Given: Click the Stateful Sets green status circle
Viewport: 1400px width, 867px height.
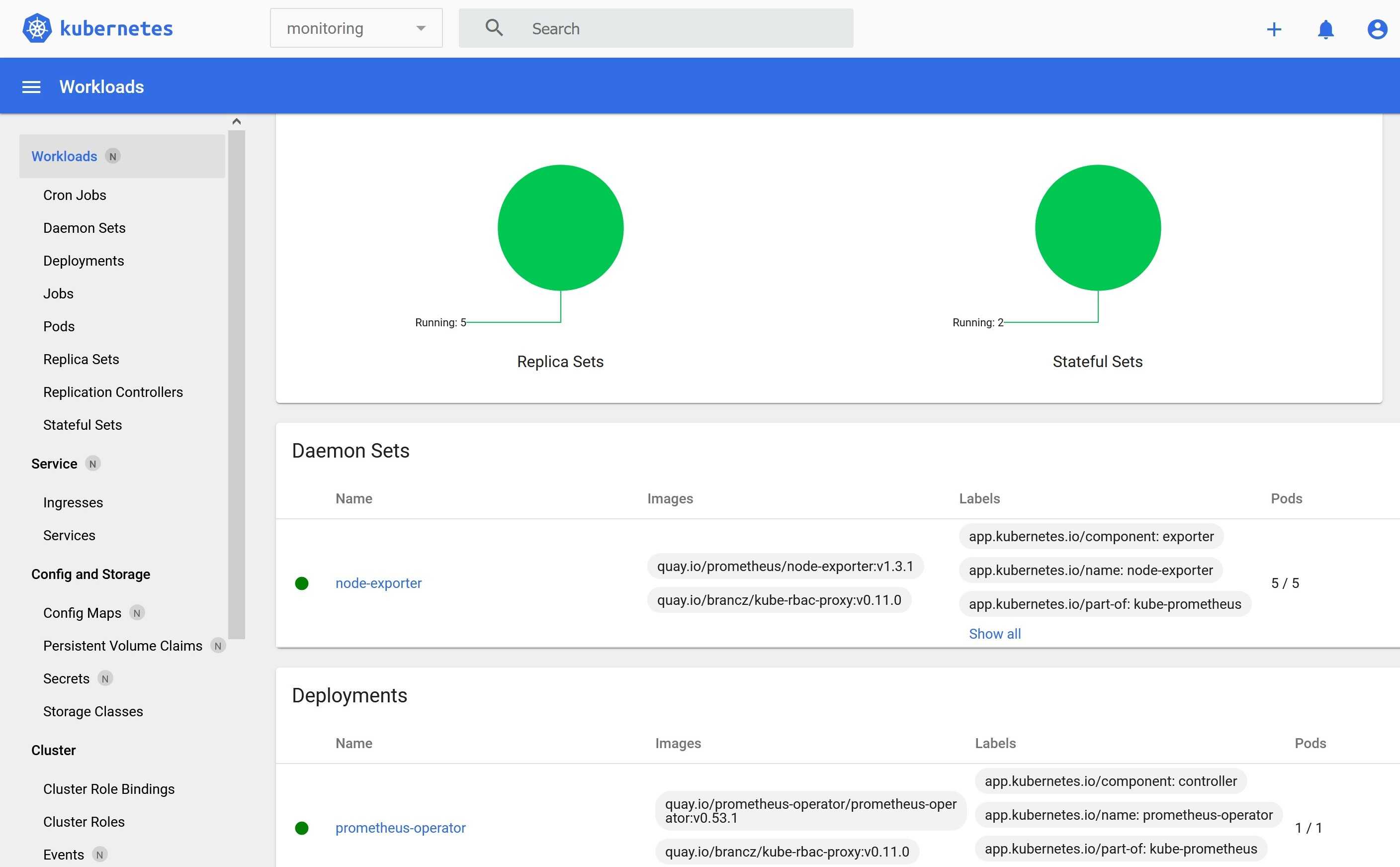Looking at the screenshot, I should coord(1097,228).
